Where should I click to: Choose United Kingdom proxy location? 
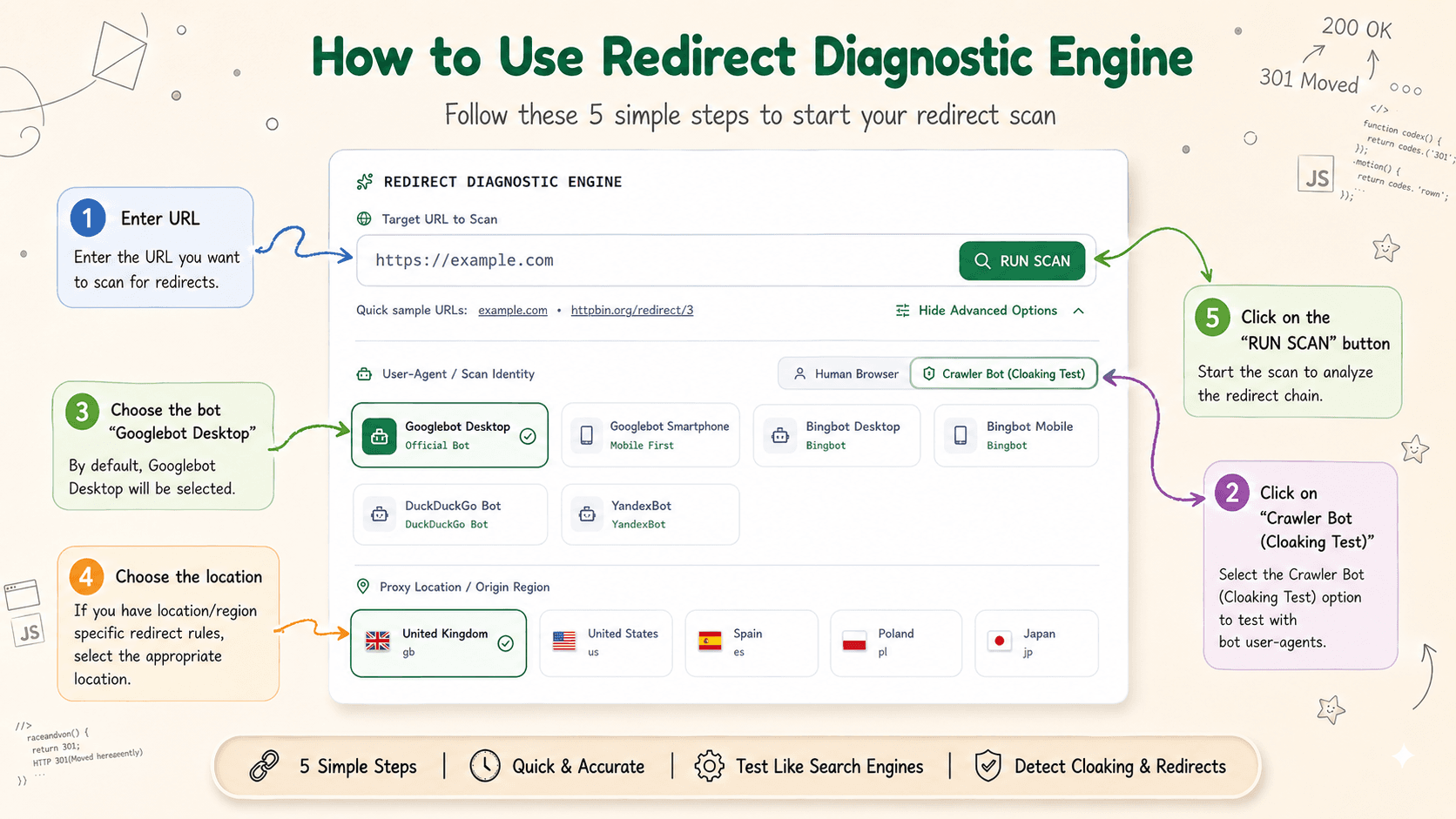click(439, 643)
